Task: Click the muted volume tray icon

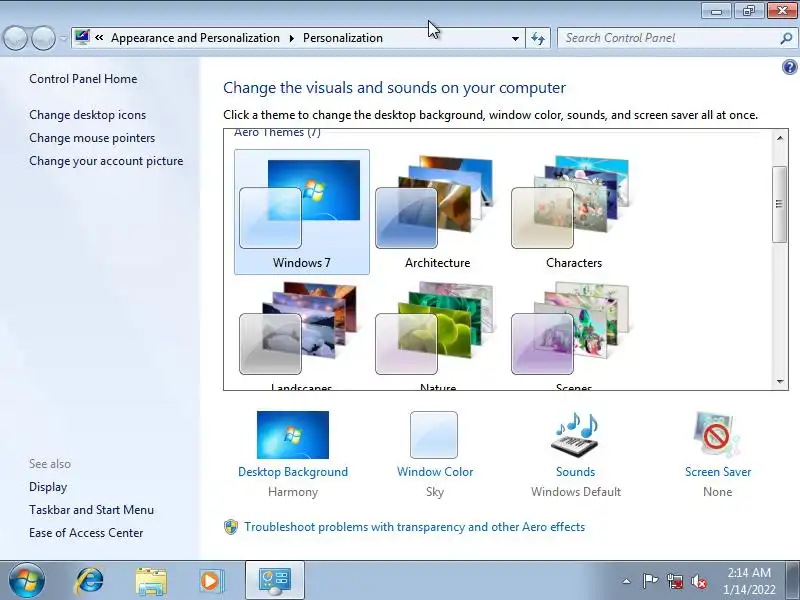Action: (x=699, y=581)
